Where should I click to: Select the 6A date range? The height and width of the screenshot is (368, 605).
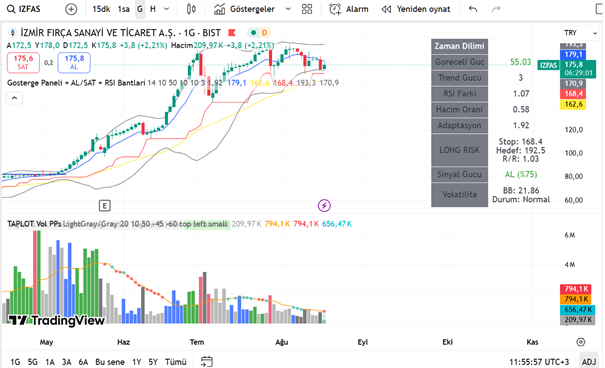click(83, 362)
